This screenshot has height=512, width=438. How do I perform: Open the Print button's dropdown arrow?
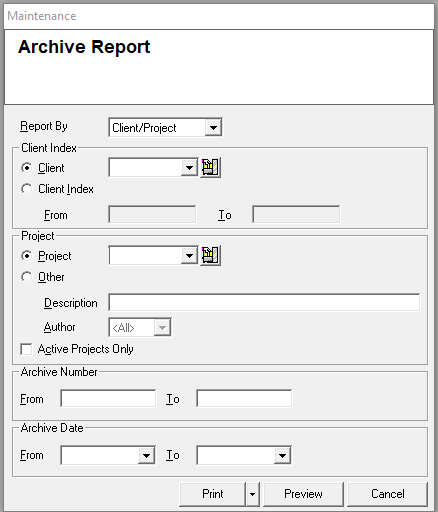point(253,494)
